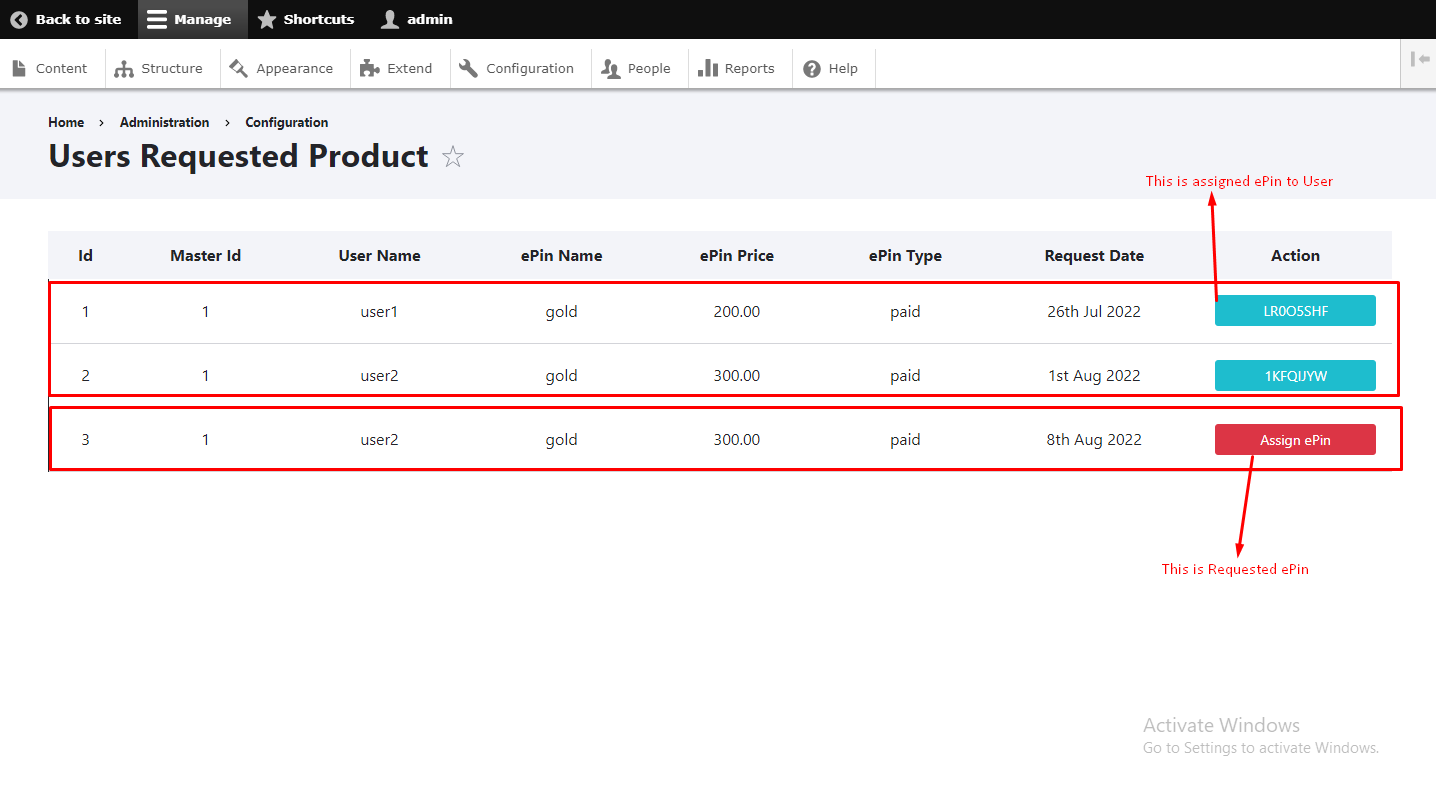Click the Configuration wrench icon
1436x798 pixels.
469,68
